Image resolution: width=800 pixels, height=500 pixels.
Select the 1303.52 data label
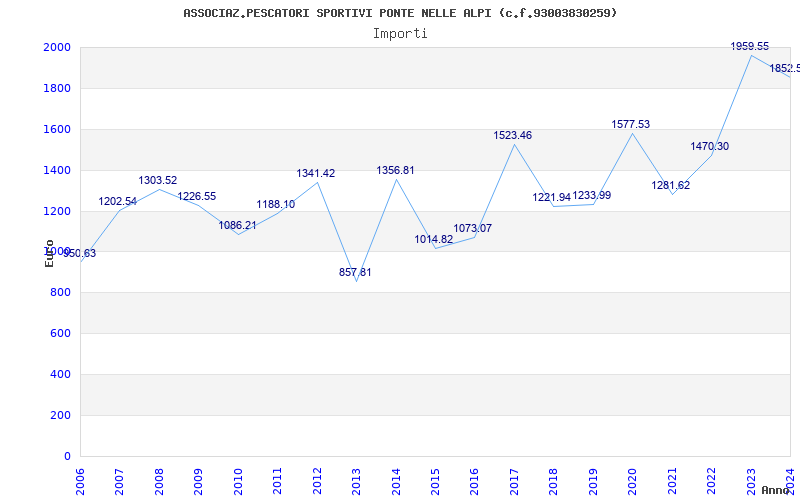point(158,181)
